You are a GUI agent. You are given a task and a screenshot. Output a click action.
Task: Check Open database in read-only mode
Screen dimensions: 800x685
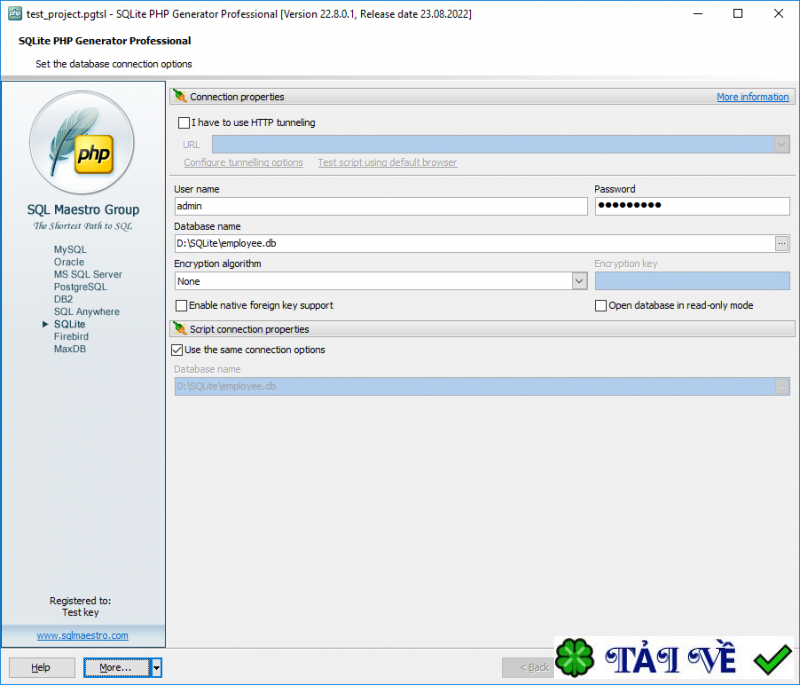tap(599, 306)
